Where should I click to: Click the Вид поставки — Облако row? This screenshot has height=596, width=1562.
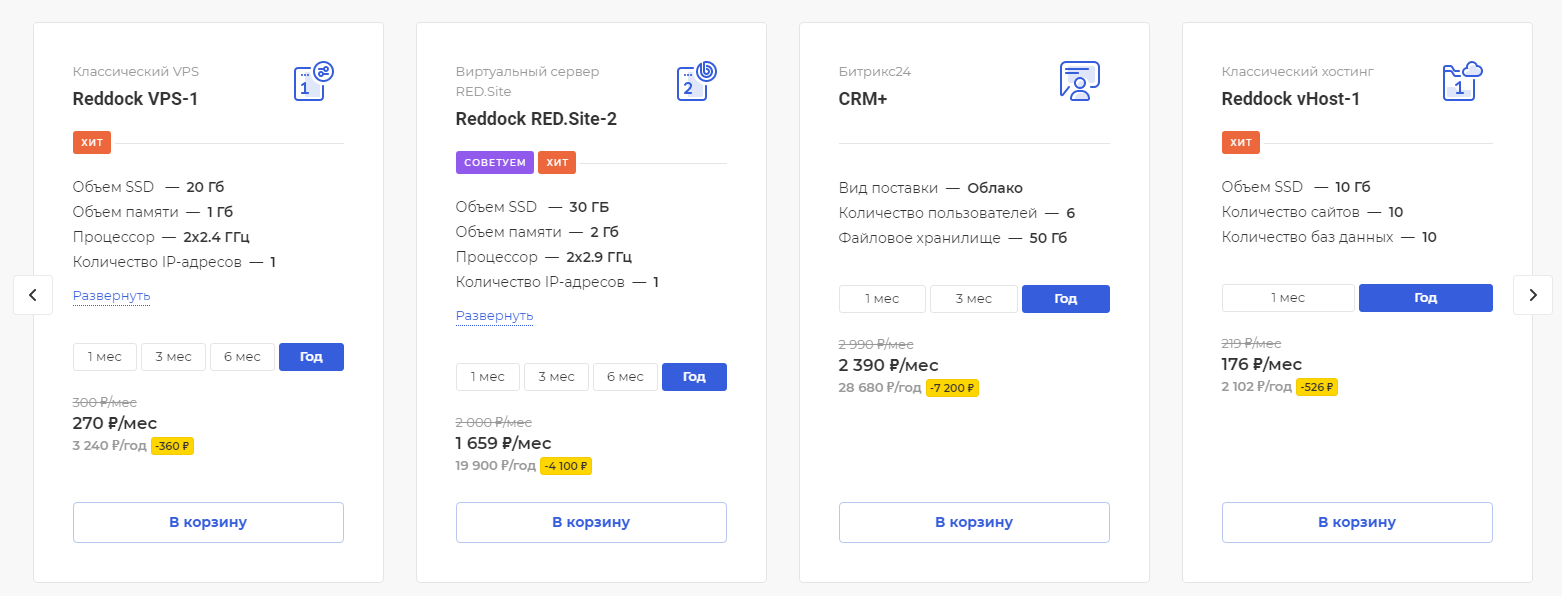931,188
